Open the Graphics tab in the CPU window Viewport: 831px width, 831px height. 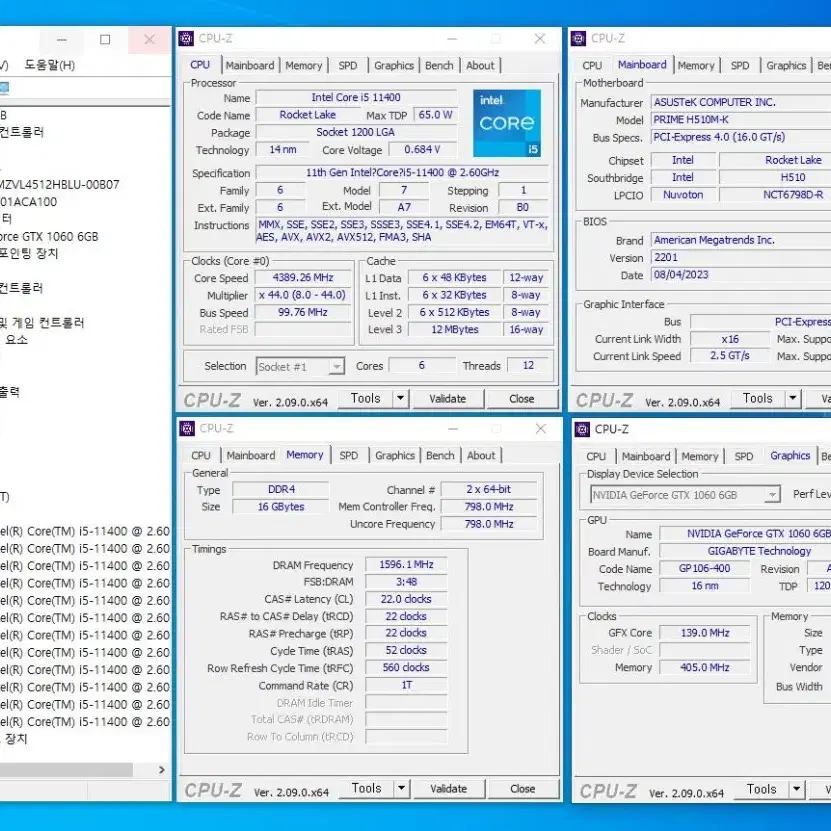tap(394, 66)
